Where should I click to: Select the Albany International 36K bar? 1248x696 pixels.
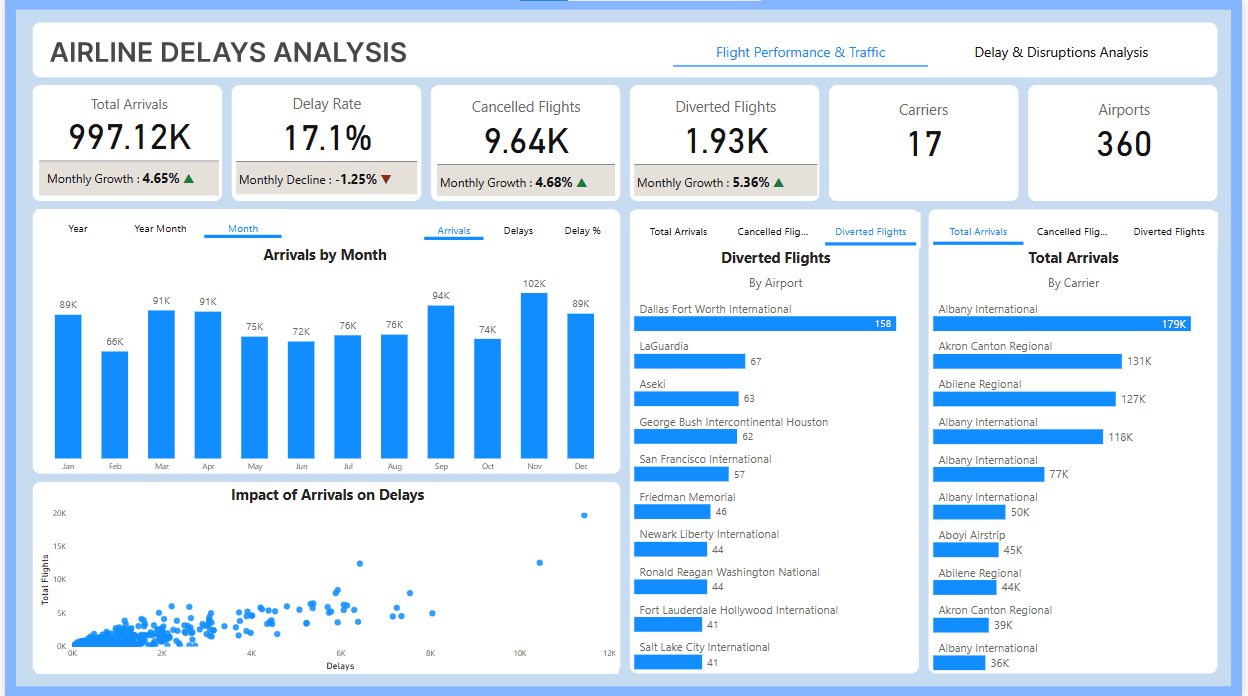[x=959, y=662]
